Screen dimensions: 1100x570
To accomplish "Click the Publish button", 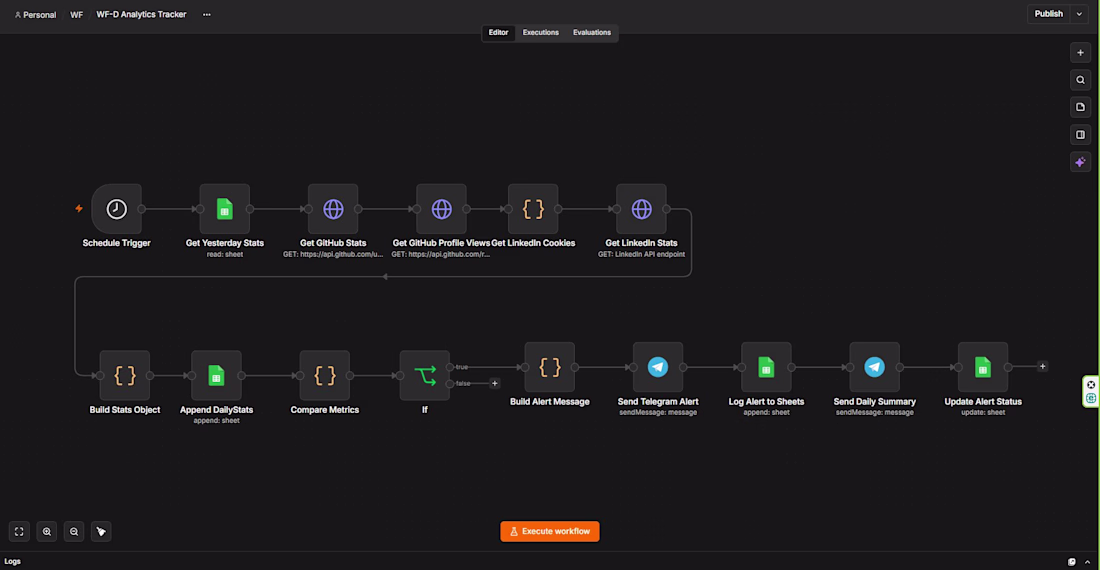I will pos(1049,14).
